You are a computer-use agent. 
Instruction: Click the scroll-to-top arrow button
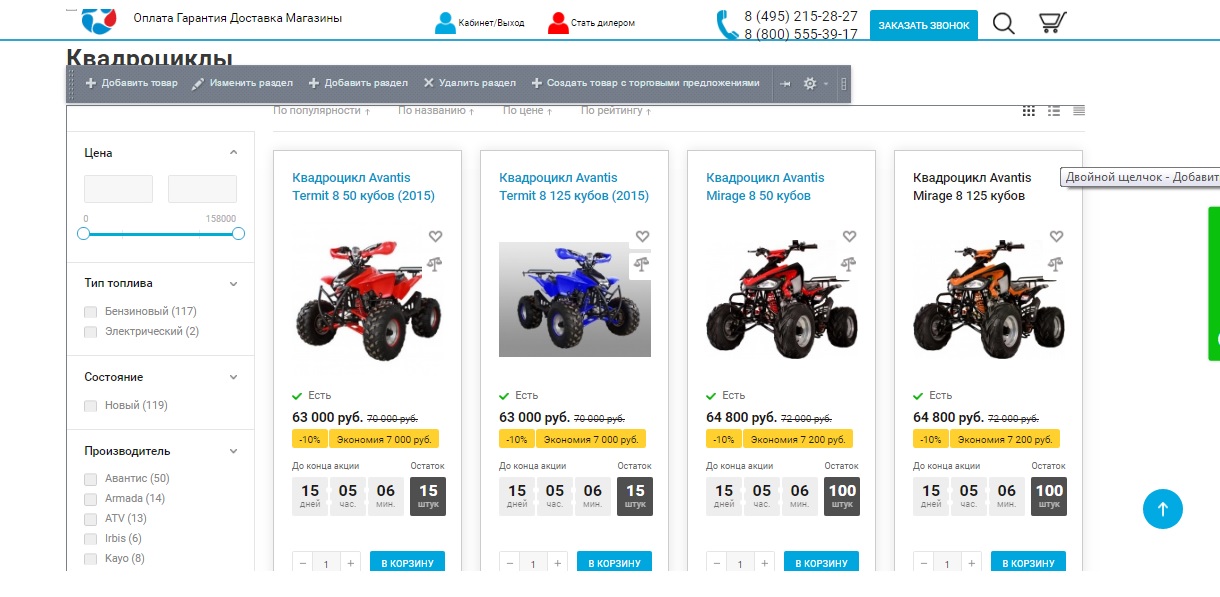1163,509
